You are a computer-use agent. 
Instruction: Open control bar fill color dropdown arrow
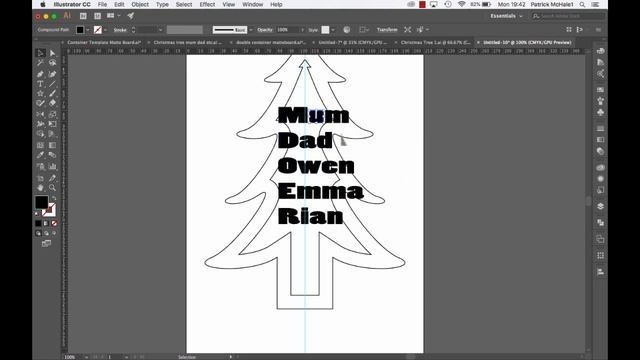tap(88, 30)
